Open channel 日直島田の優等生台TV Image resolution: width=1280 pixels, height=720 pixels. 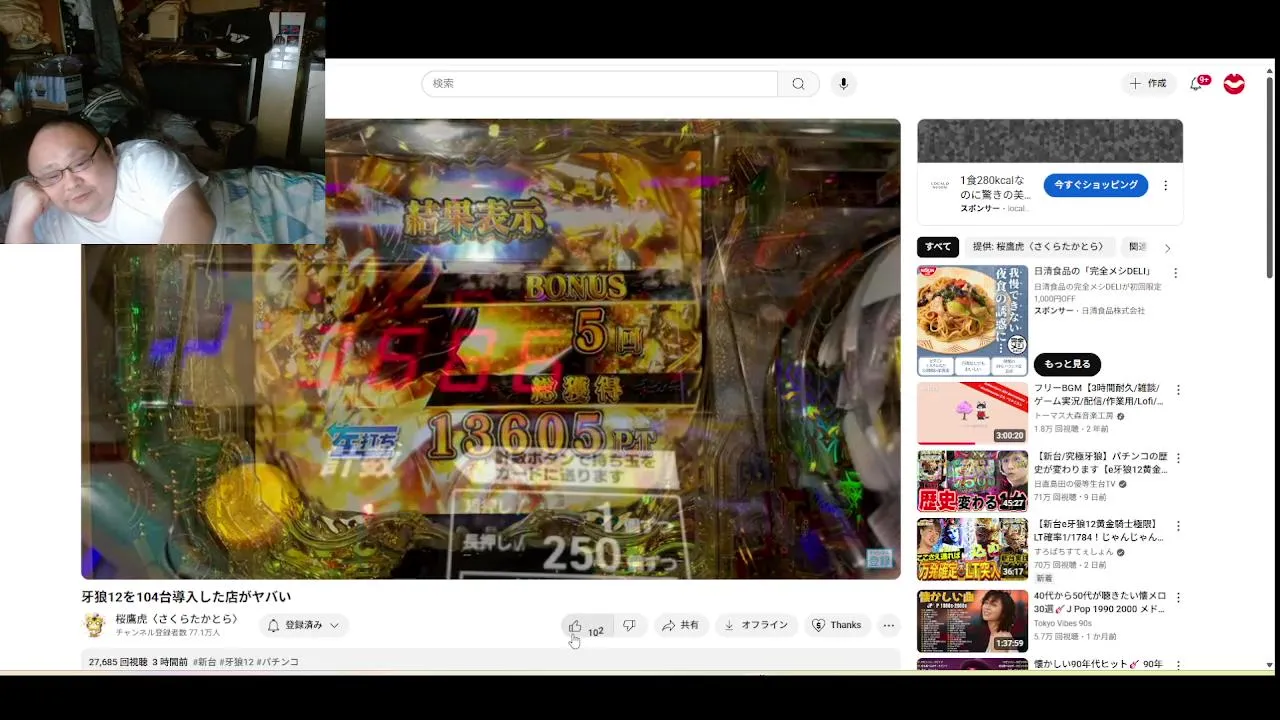(1075, 484)
